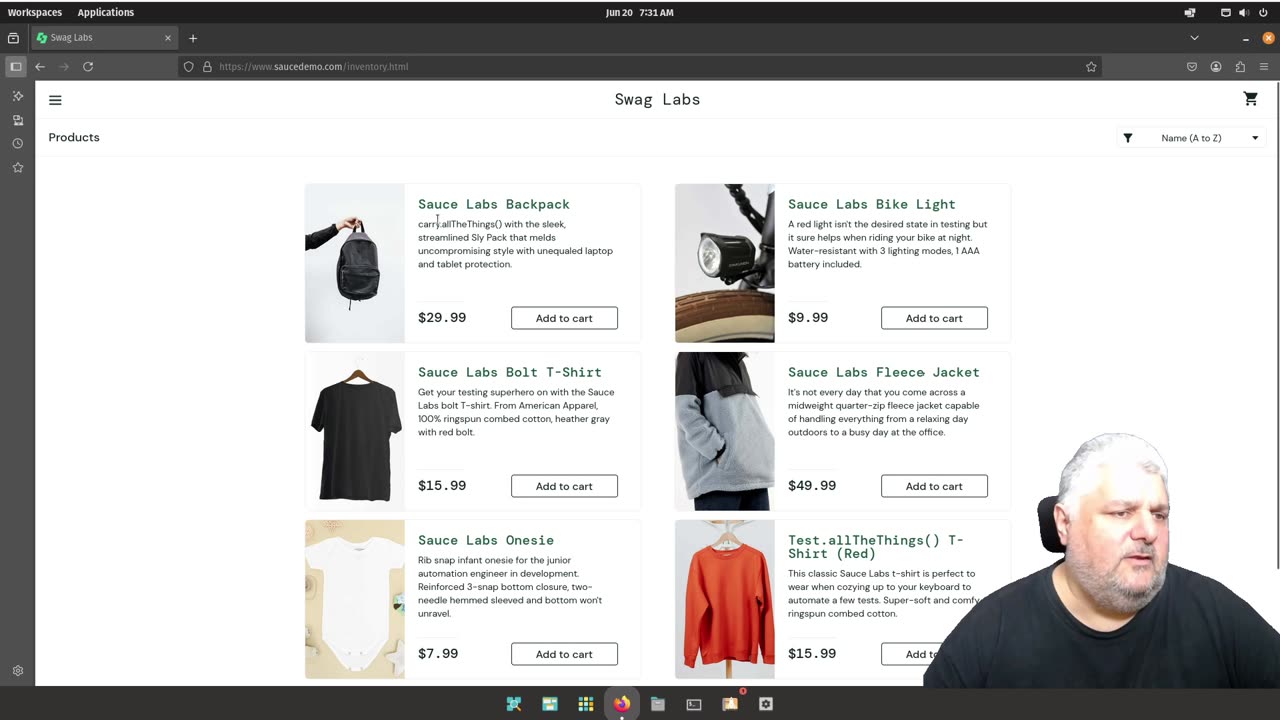Screen dimensions: 1280x720
Task: Open a new browser tab
Action: pyautogui.click(x=193, y=38)
